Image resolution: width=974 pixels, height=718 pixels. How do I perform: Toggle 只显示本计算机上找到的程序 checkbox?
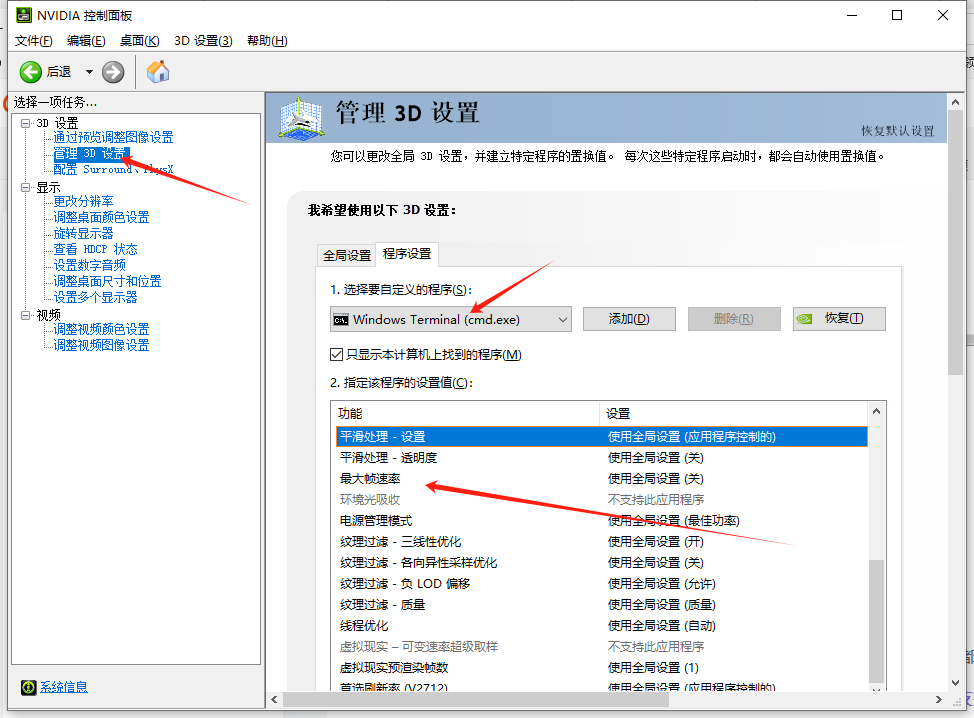[x=336, y=355]
